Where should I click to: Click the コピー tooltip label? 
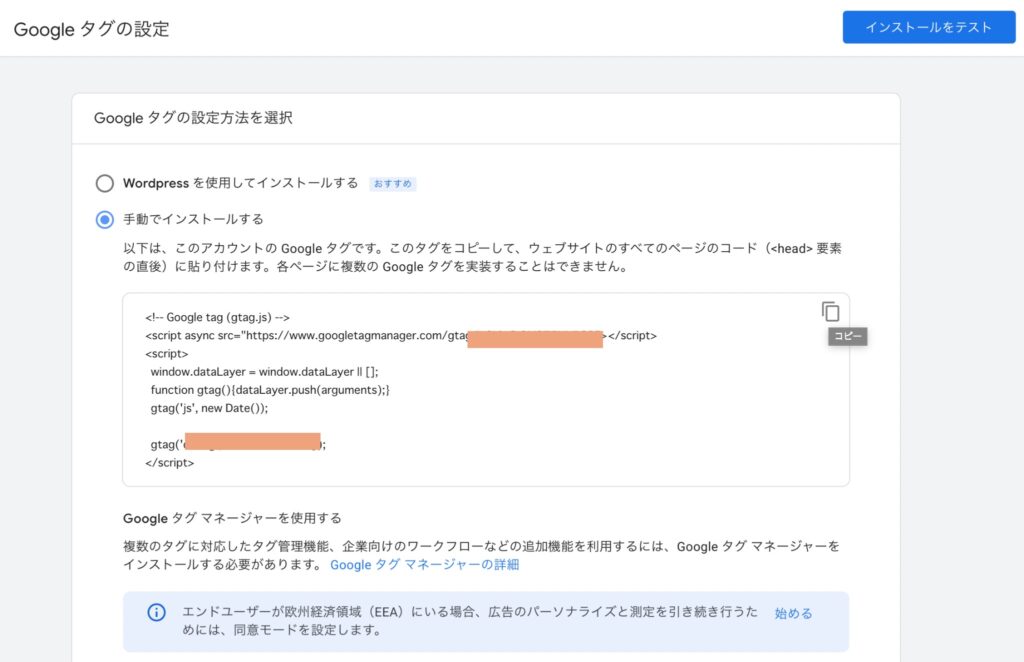pos(848,336)
